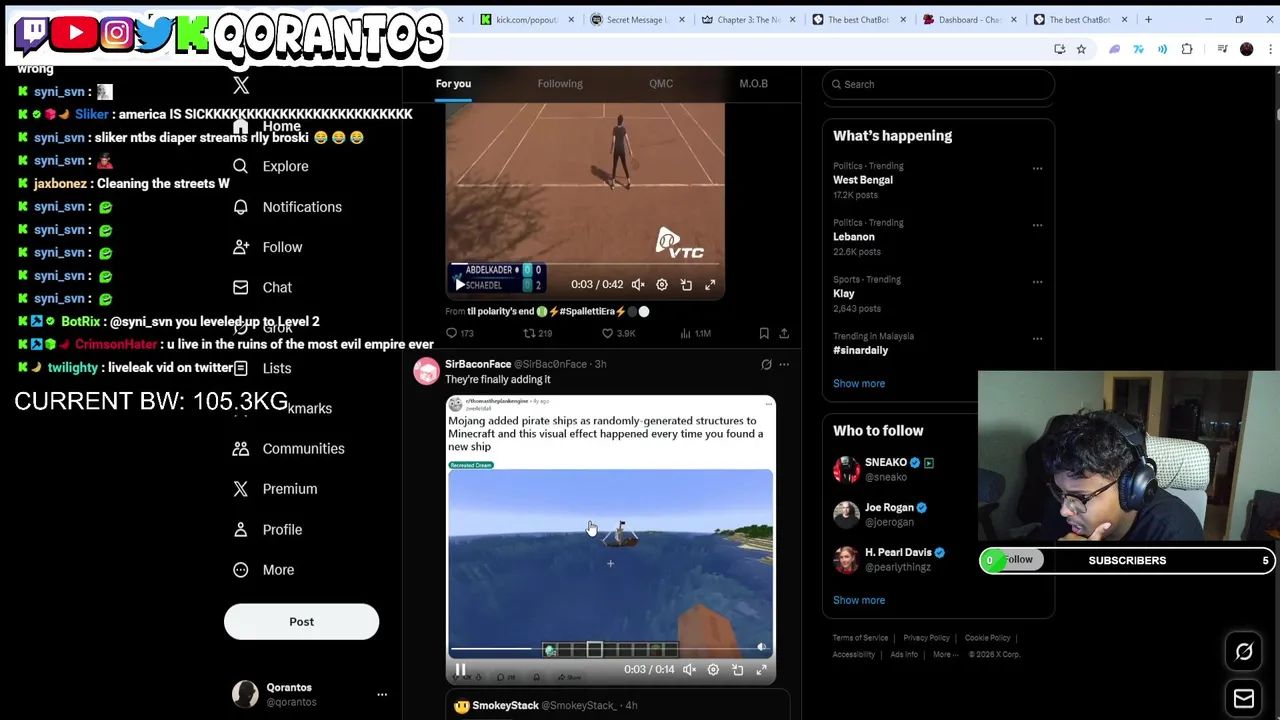Open the Follow page in sidebar

pos(267,247)
